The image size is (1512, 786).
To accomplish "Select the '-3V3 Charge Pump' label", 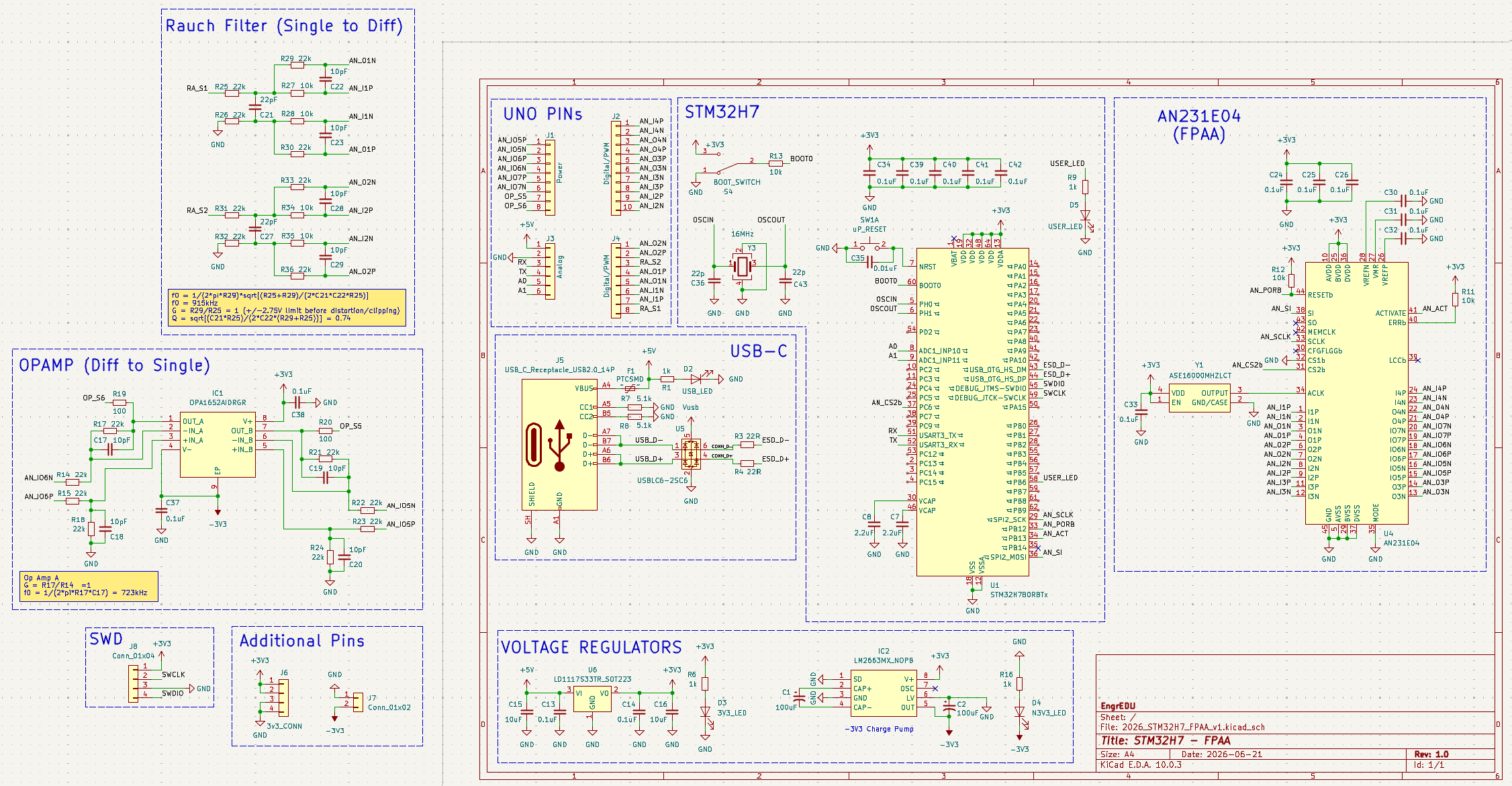I will [x=879, y=729].
